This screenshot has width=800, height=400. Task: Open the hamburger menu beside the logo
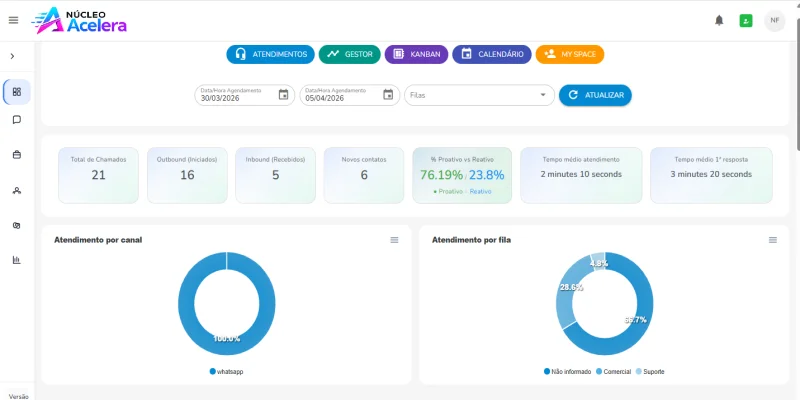(x=13, y=20)
